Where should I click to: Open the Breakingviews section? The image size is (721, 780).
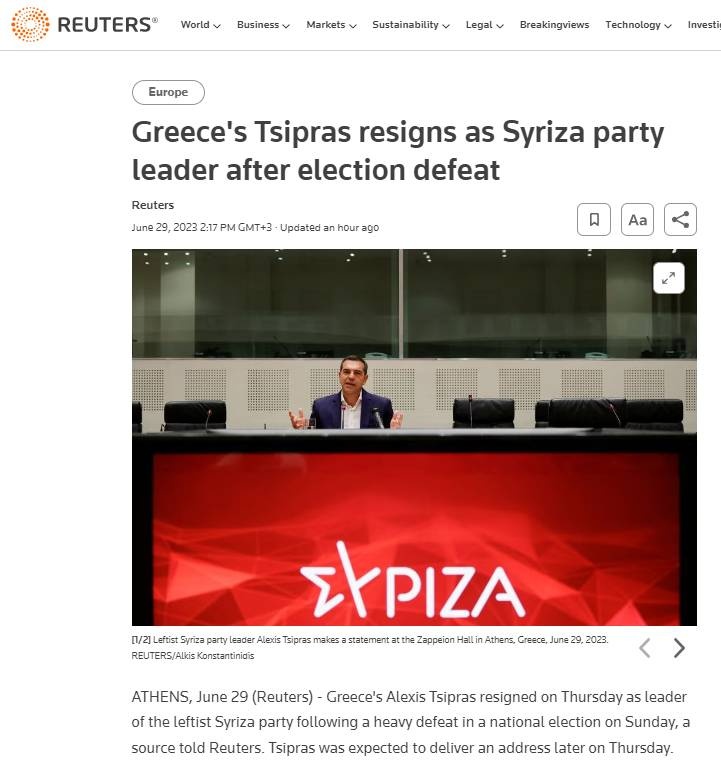pos(554,25)
